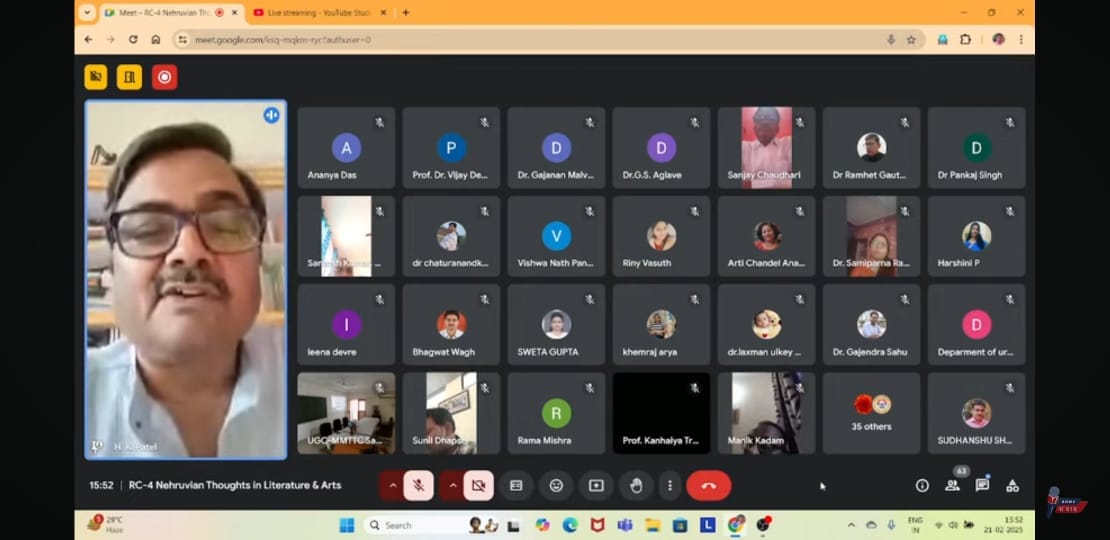Click the red recording indicator button

pos(164,77)
